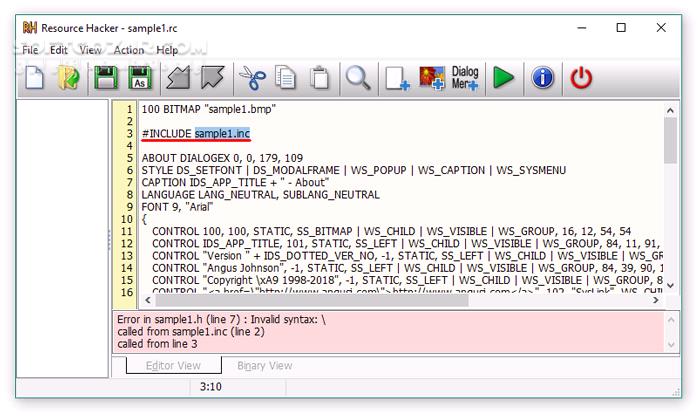Viewport: 700px width, 417px height.
Task: Open the Help menu
Action: 167,50
